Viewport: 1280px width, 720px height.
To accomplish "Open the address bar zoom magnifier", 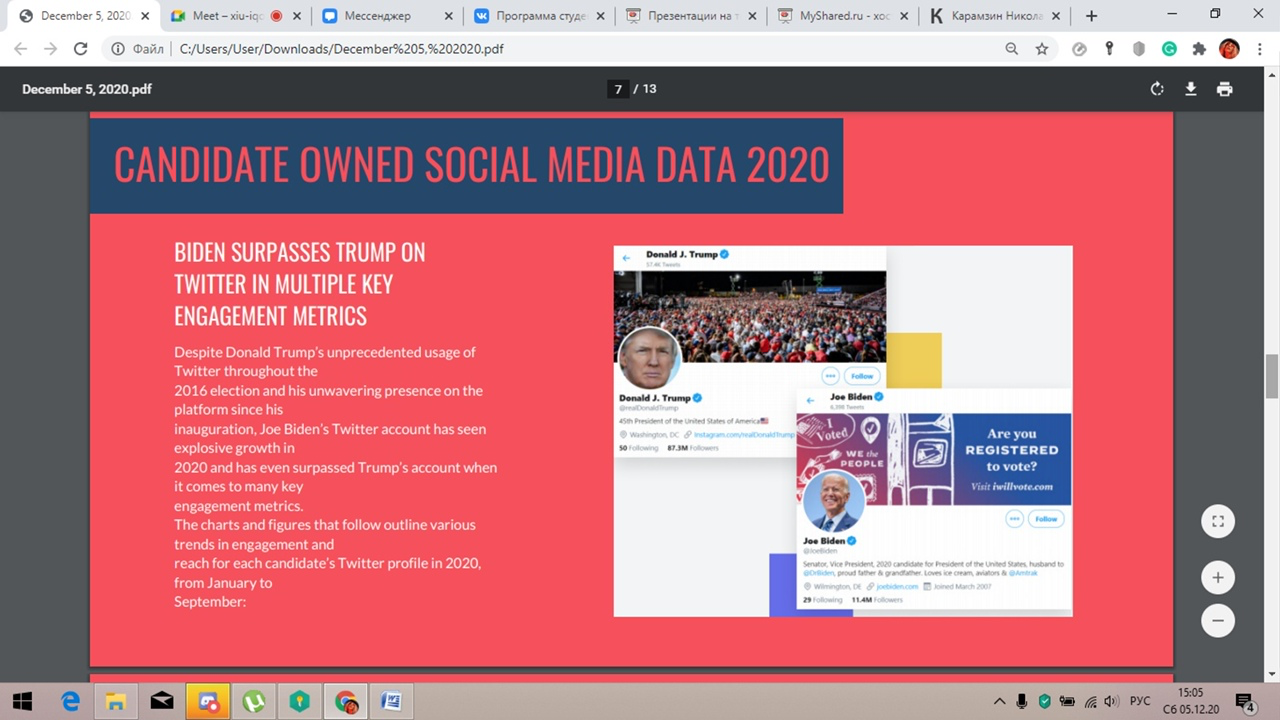I will (1012, 48).
